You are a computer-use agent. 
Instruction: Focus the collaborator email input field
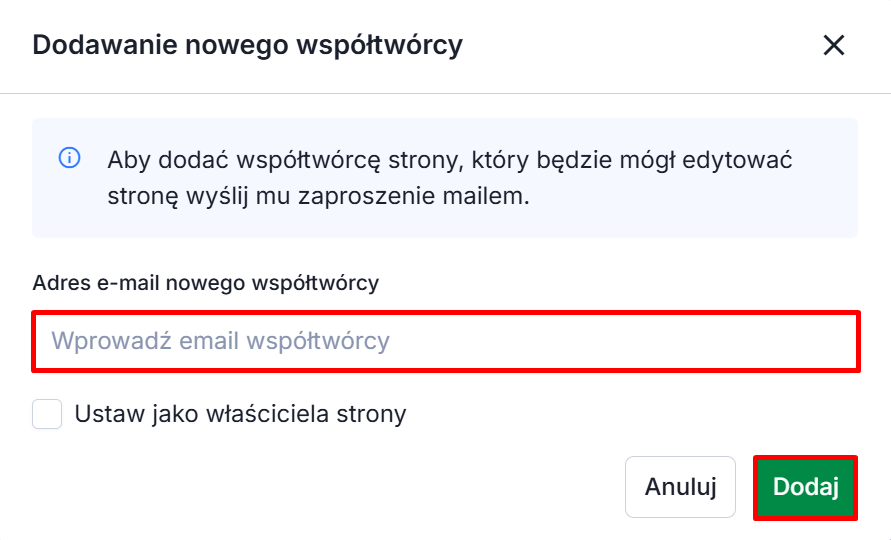[445, 341]
